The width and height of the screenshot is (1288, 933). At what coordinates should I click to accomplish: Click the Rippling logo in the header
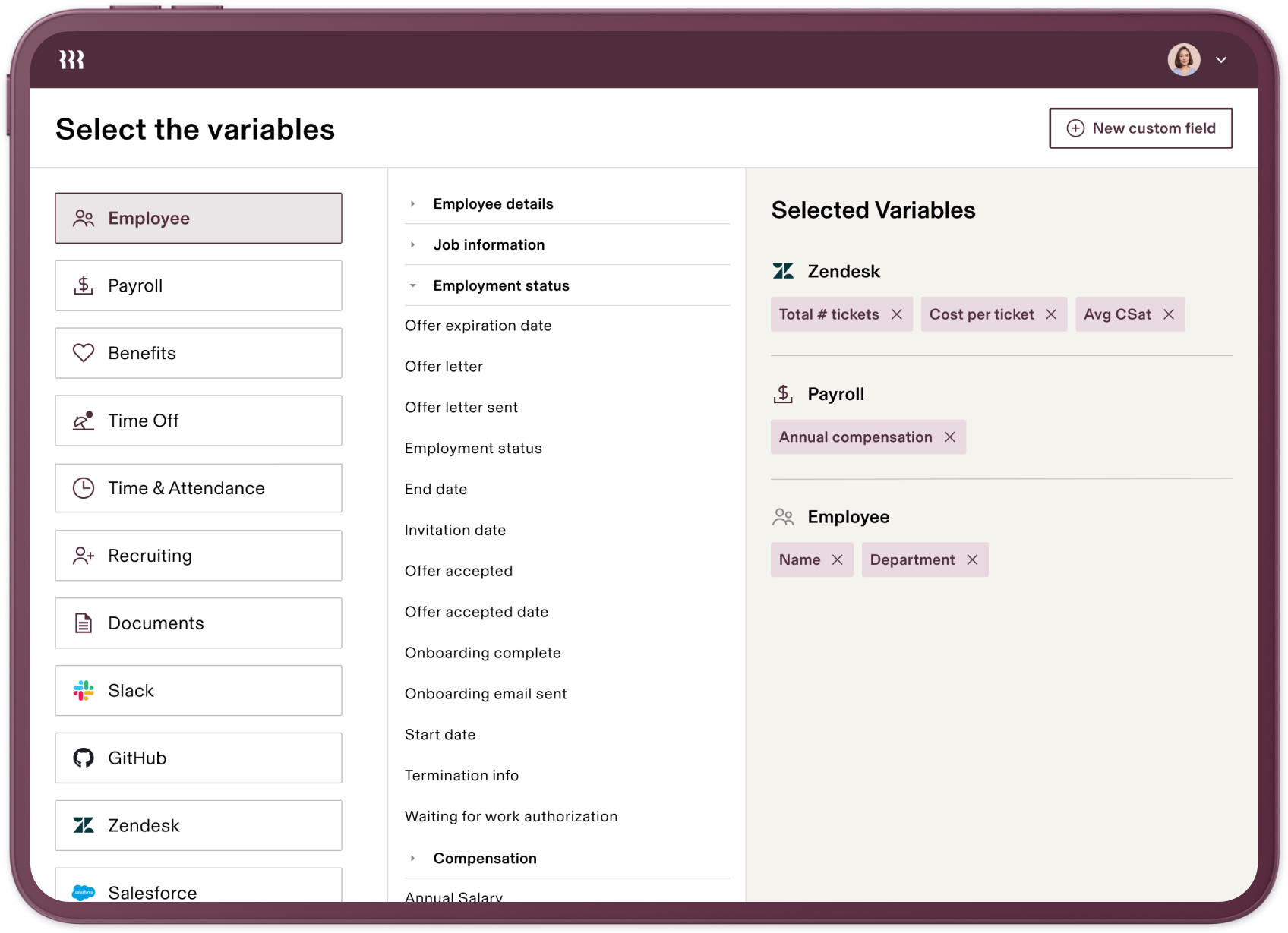tap(72, 59)
